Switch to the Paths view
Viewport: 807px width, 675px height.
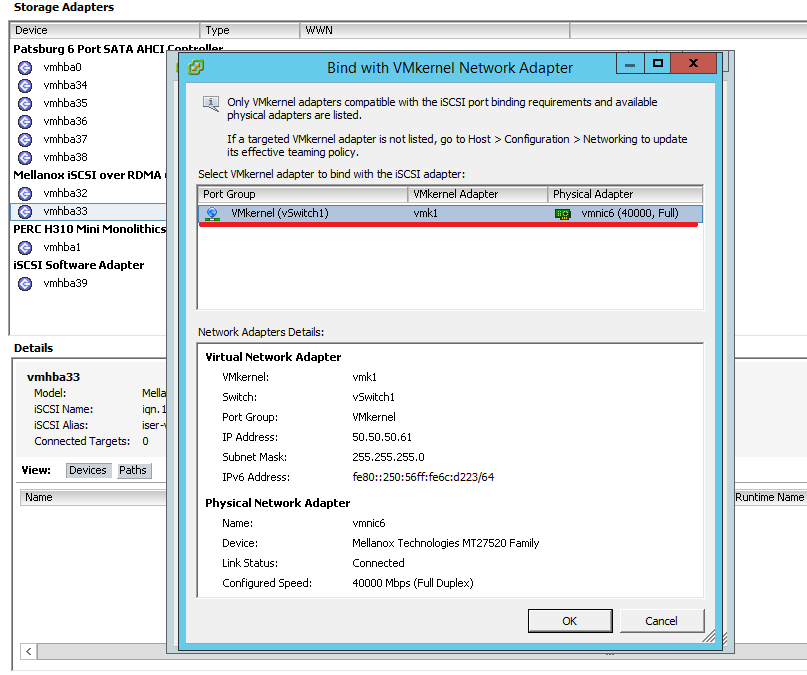coord(133,471)
